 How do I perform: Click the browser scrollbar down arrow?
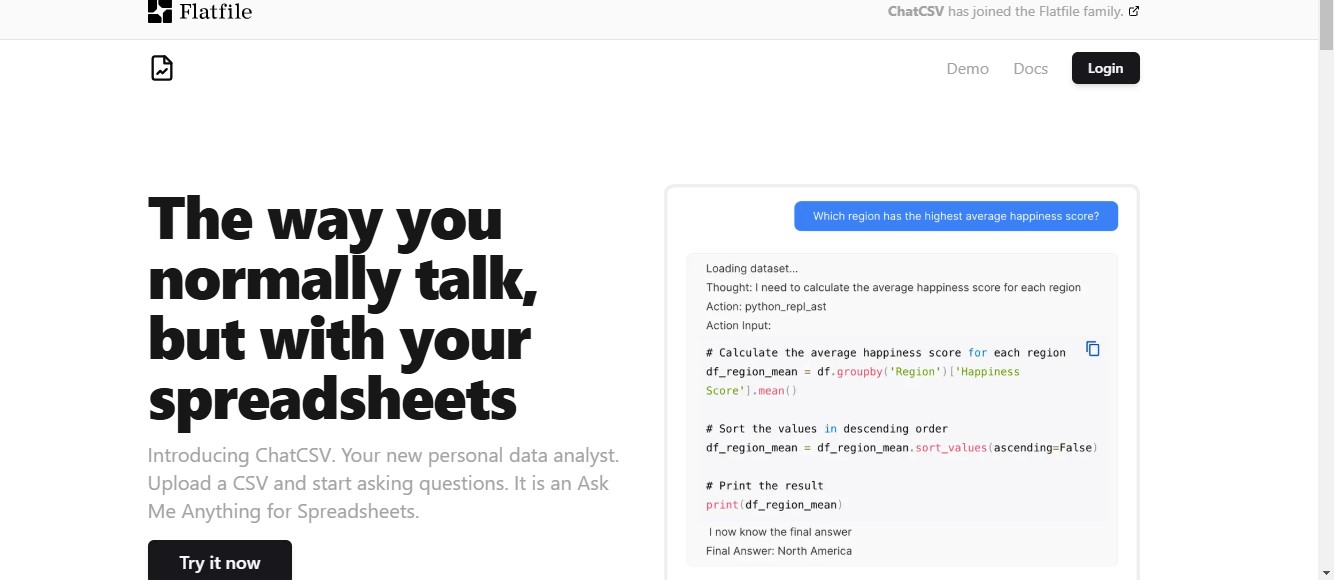pyautogui.click(x=1326, y=572)
